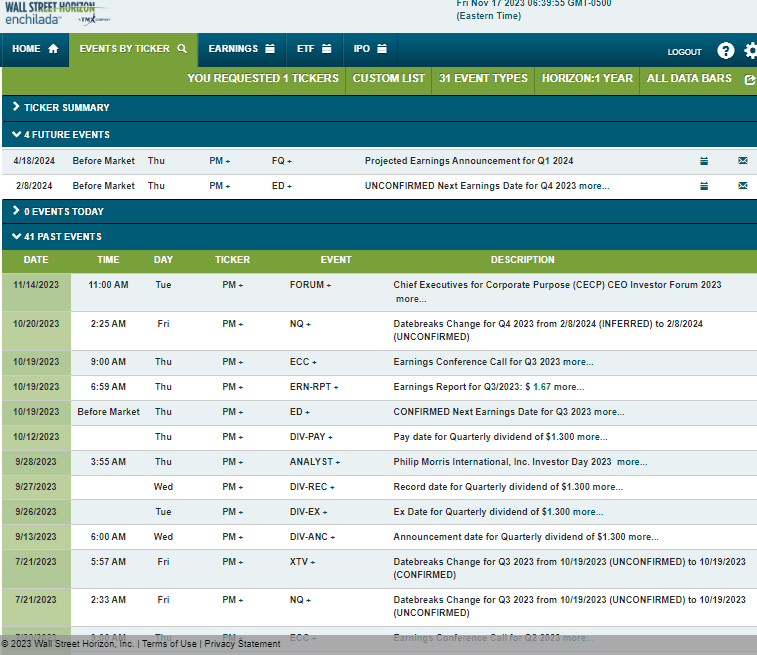The width and height of the screenshot is (757, 655).
Task: Click Projected Earnings Announcement for Q1 2024
Action: (469, 161)
